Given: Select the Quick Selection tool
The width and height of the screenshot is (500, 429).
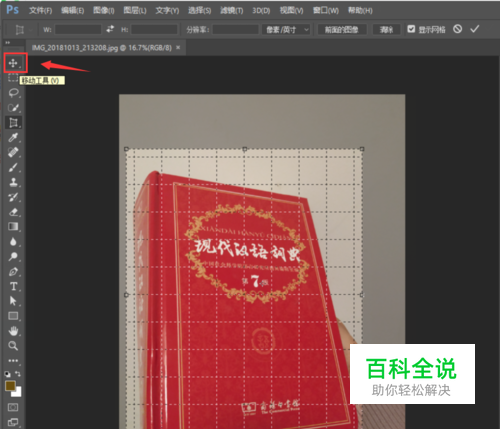Looking at the screenshot, I should [x=13, y=108].
